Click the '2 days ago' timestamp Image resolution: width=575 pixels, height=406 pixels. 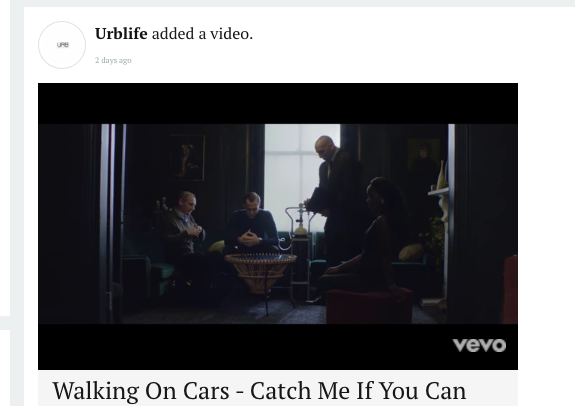(113, 60)
